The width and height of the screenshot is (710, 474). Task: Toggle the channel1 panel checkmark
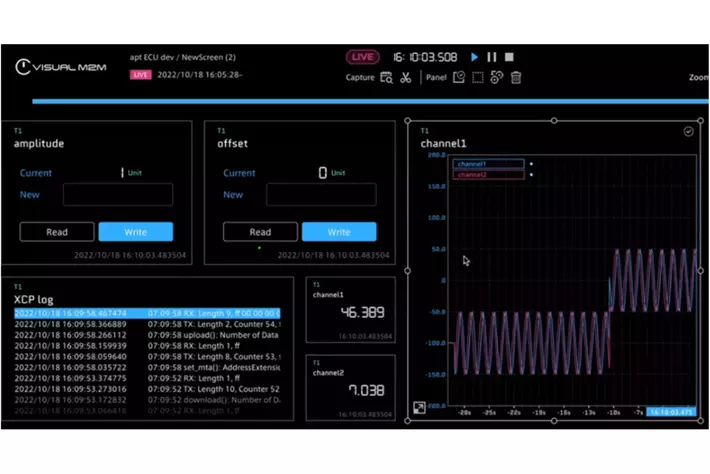[x=689, y=132]
